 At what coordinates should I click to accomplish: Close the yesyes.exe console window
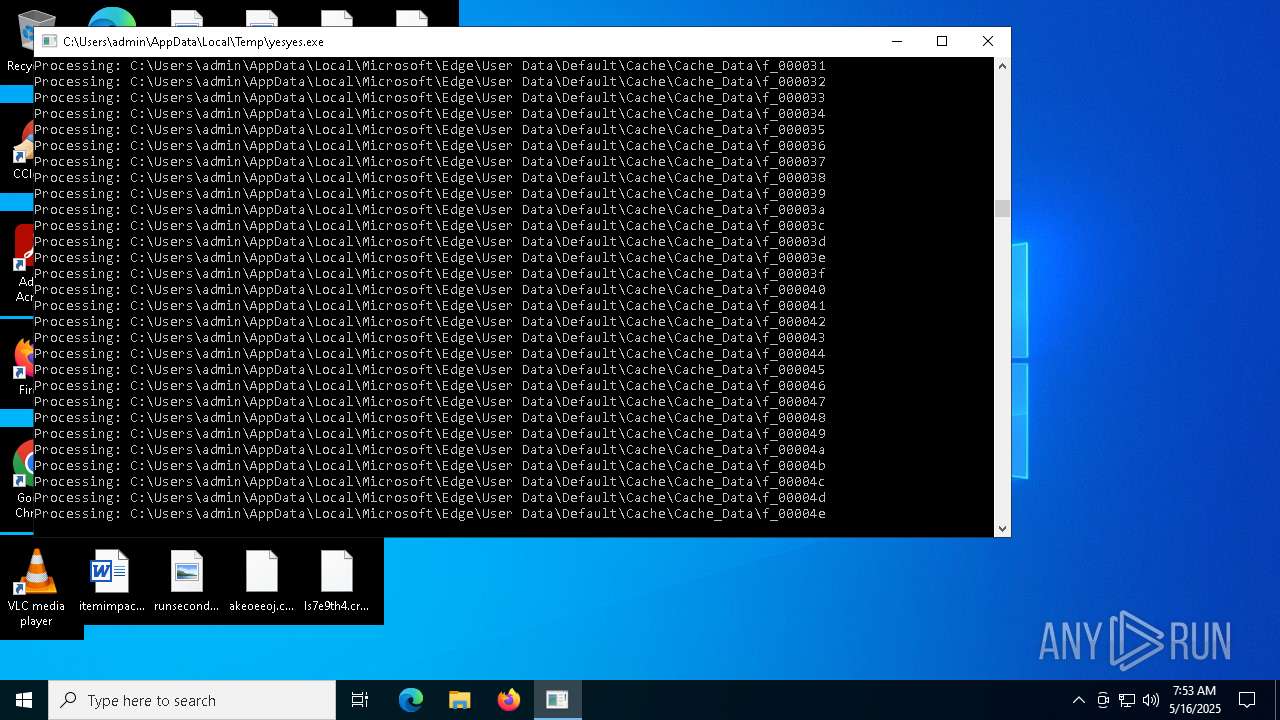pyautogui.click(x=987, y=41)
